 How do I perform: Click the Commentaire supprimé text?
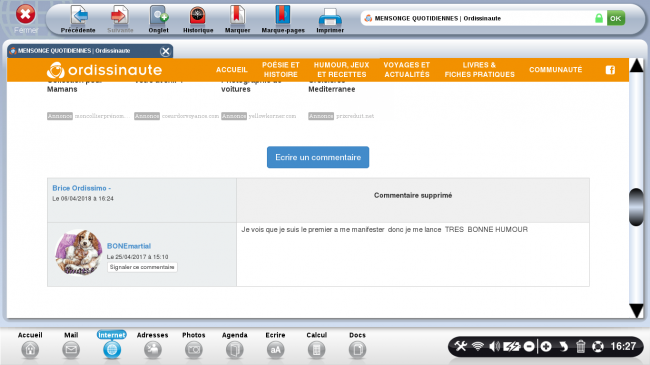413,195
